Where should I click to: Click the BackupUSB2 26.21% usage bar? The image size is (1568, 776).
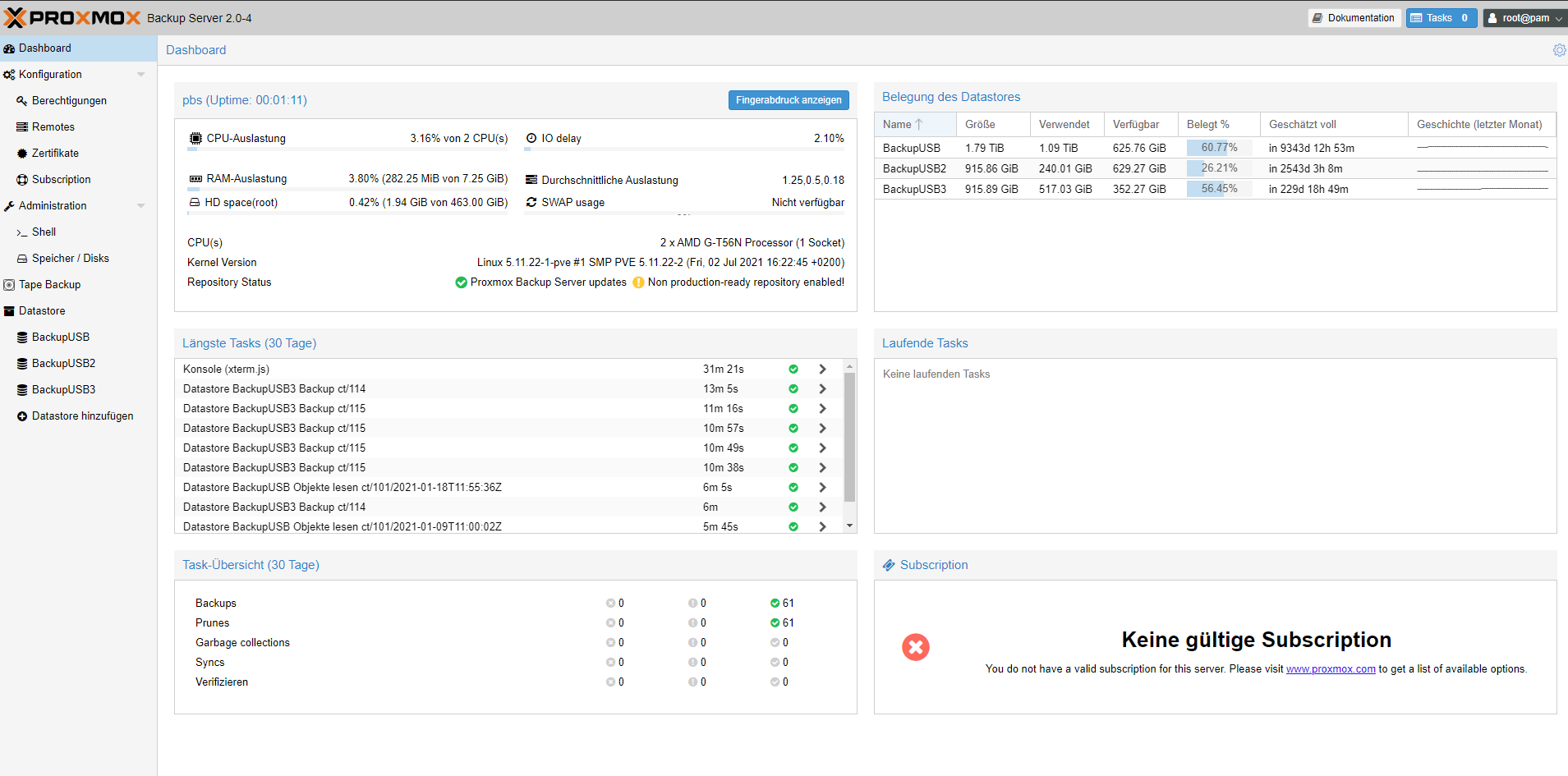[1219, 168]
